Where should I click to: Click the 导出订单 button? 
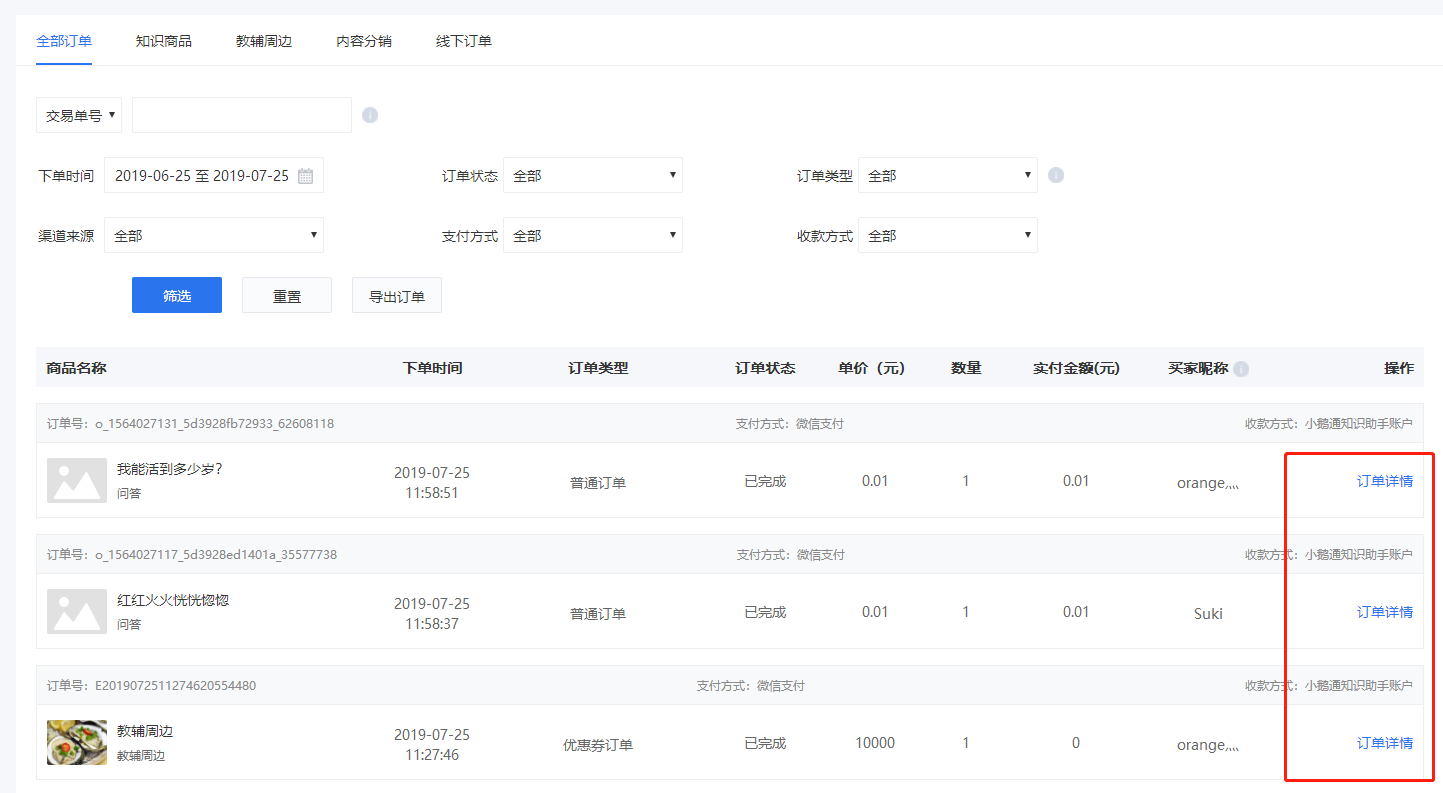coord(397,295)
